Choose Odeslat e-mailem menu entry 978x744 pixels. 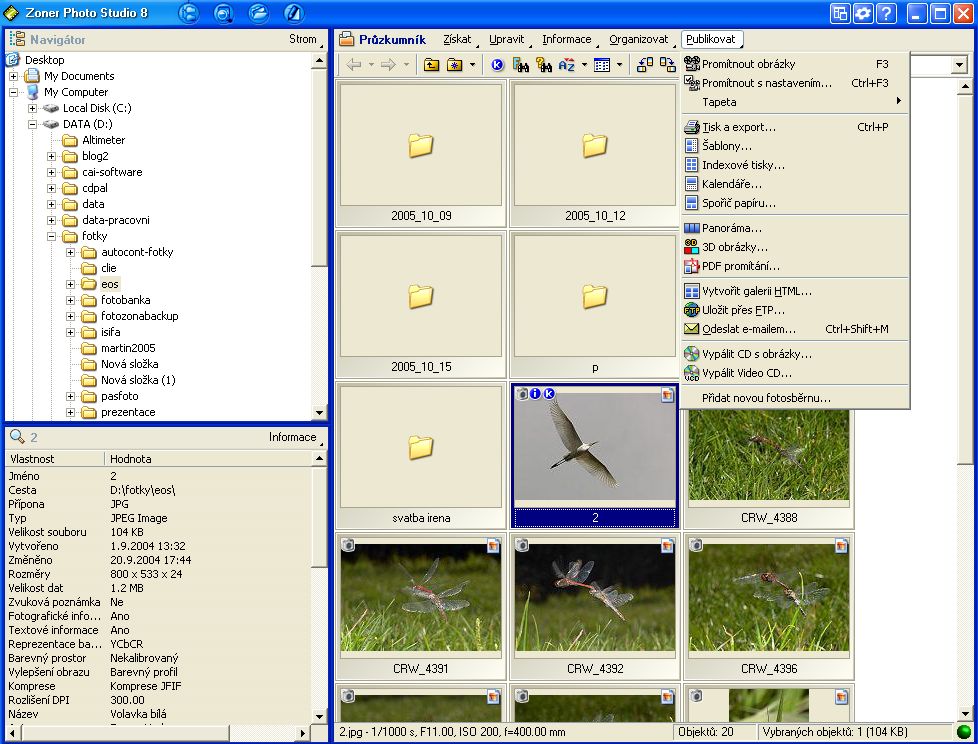coord(795,329)
